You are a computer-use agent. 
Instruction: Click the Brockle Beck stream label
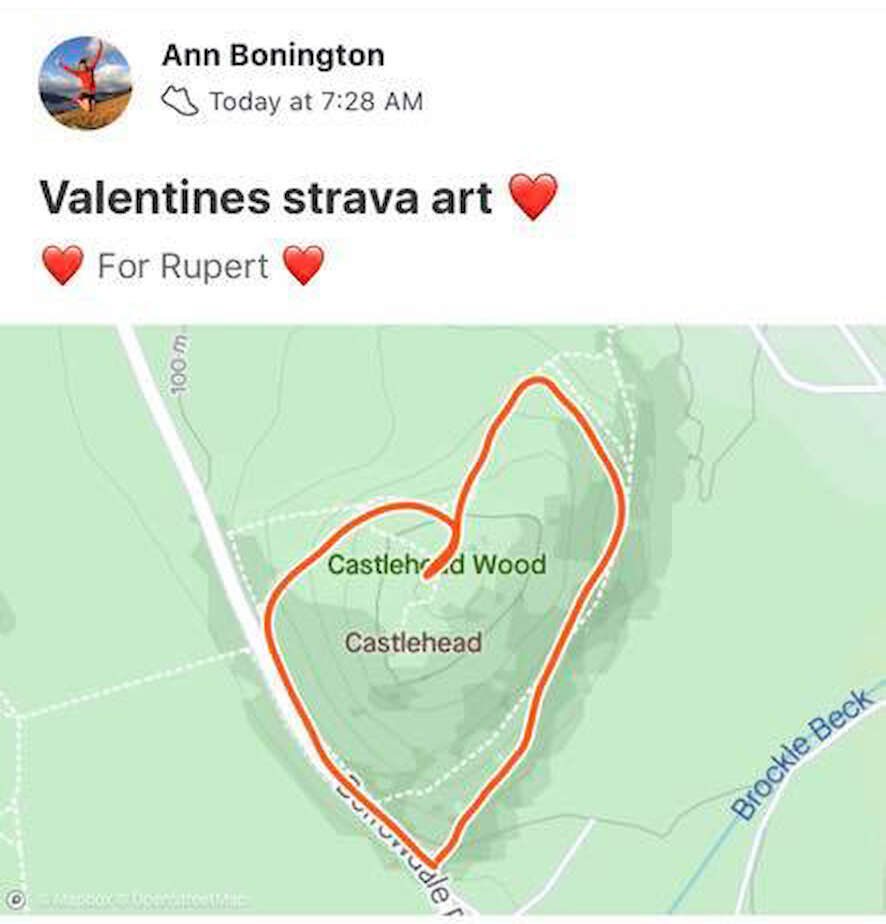tap(801, 754)
